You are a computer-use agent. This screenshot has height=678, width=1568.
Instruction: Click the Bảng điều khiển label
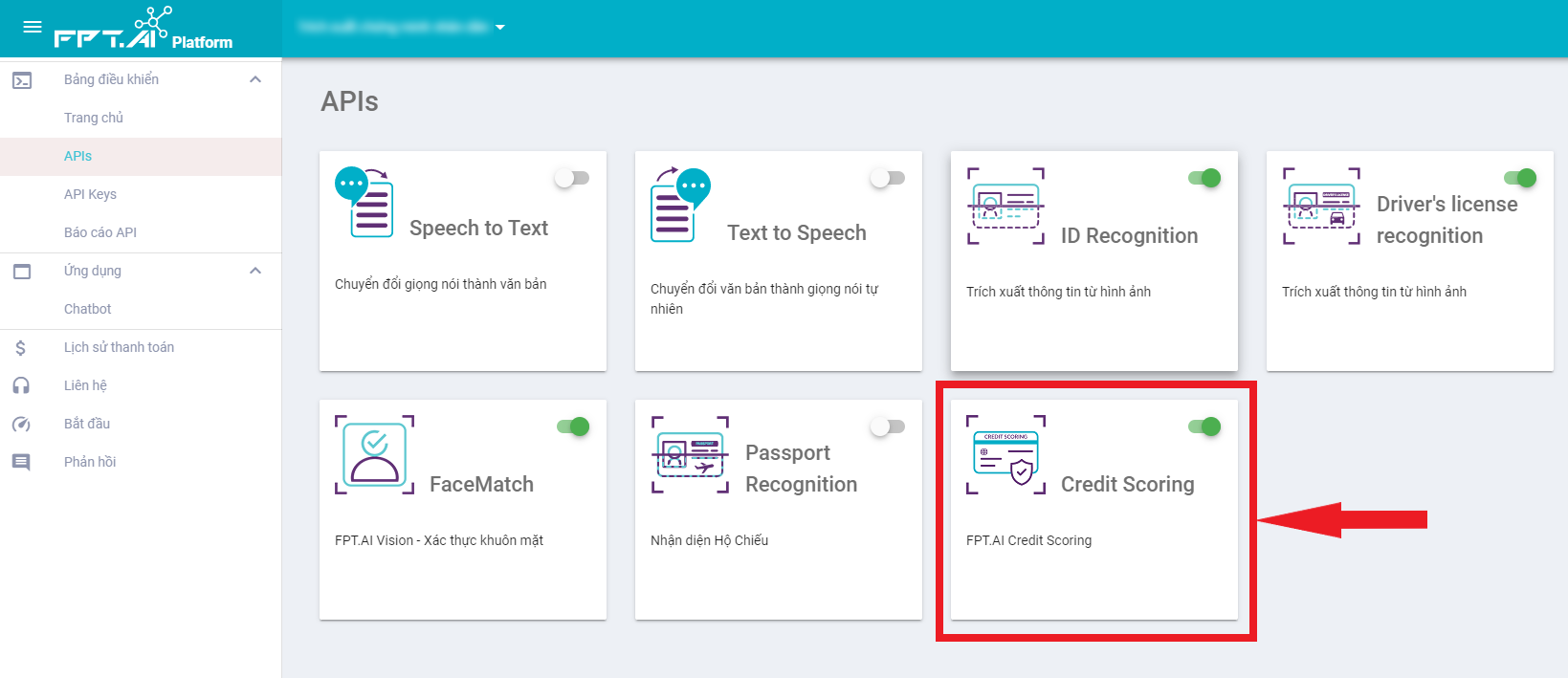tap(111, 79)
